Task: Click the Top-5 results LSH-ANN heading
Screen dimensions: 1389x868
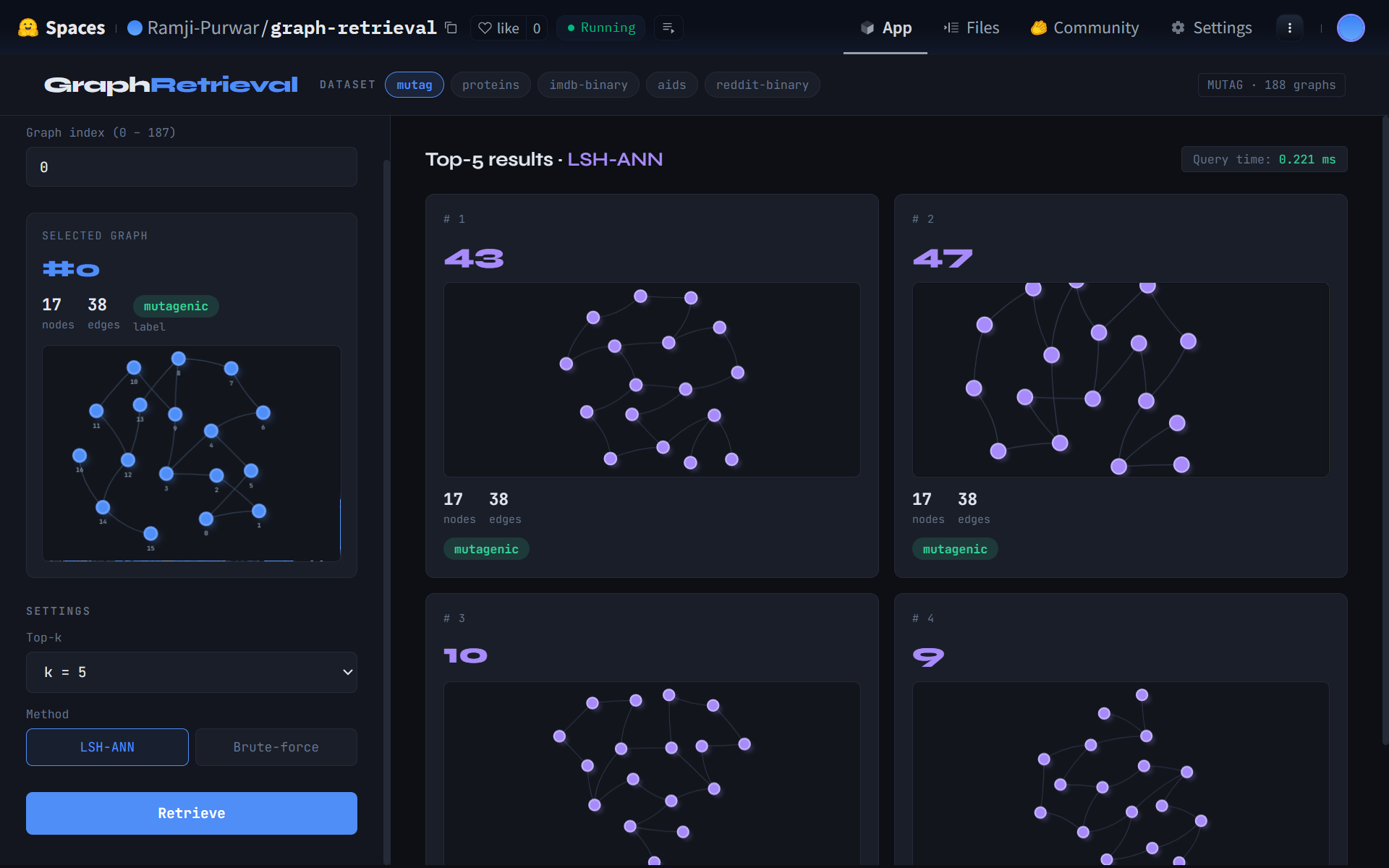Action: (544, 159)
